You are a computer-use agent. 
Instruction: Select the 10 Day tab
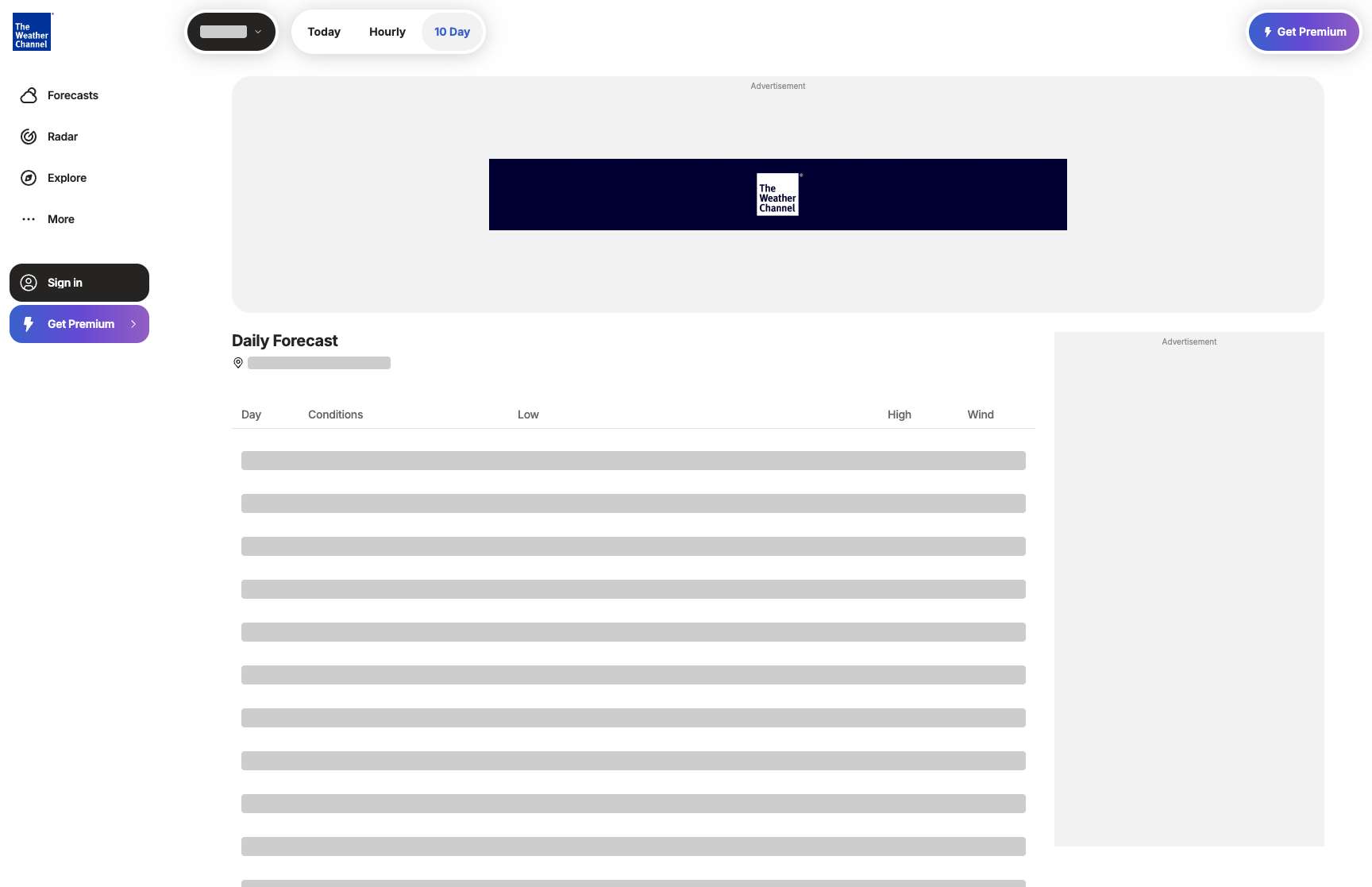(x=452, y=32)
